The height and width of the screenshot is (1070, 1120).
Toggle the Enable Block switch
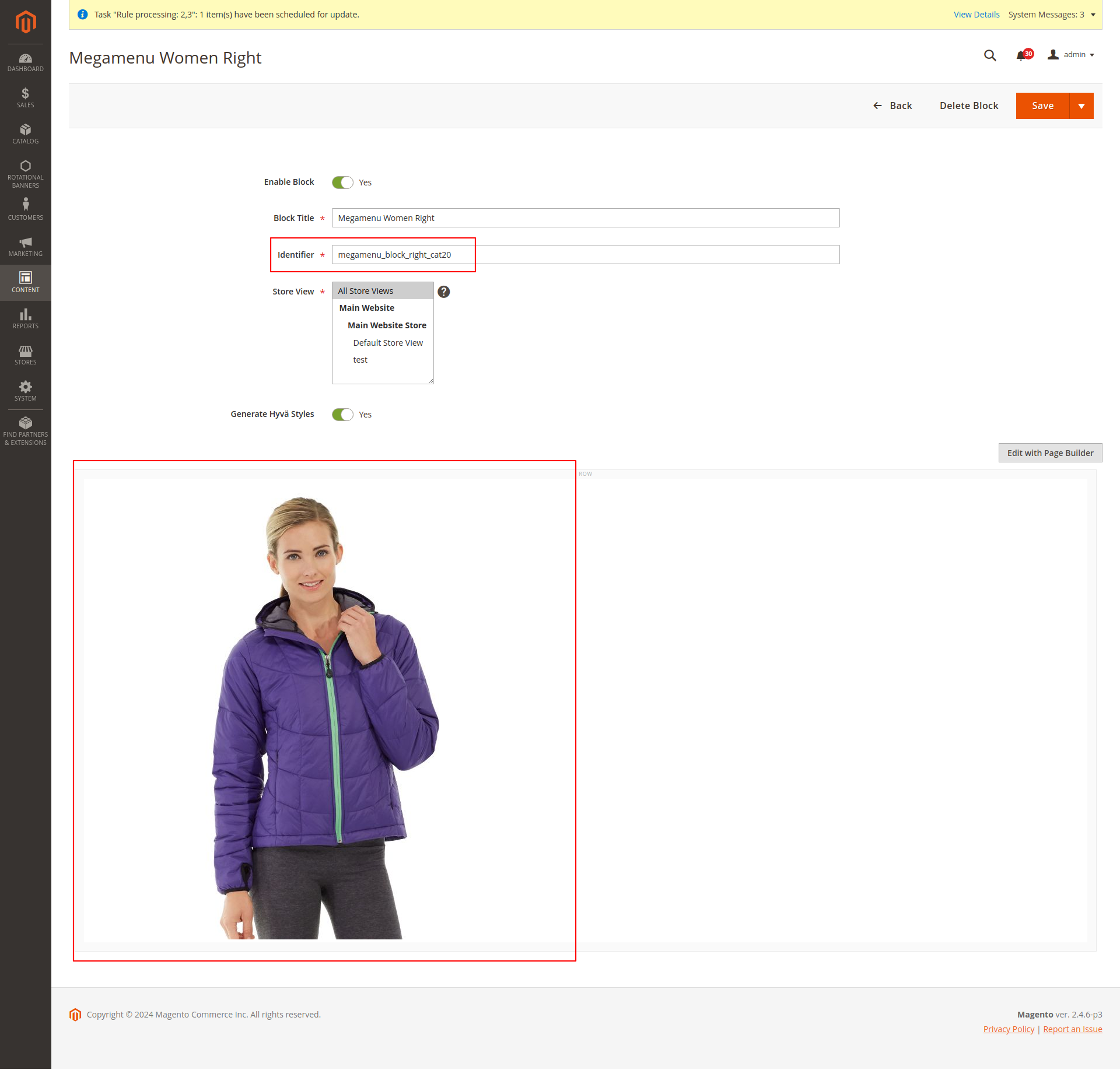point(342,183)
